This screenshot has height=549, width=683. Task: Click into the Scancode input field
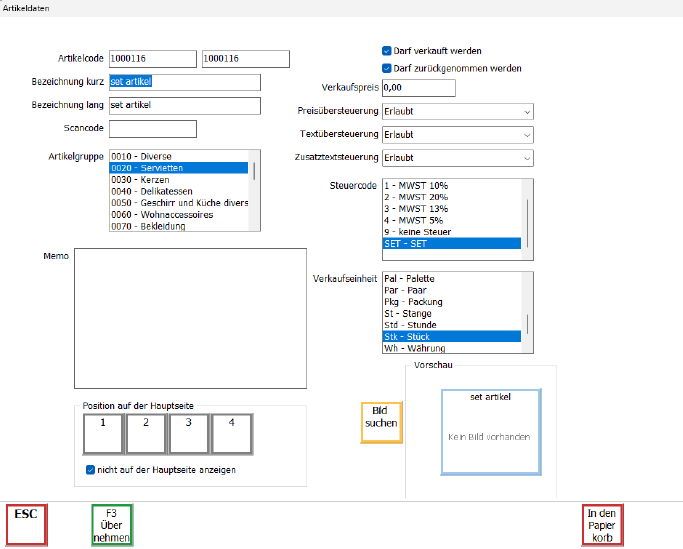(x=153, y=128)
